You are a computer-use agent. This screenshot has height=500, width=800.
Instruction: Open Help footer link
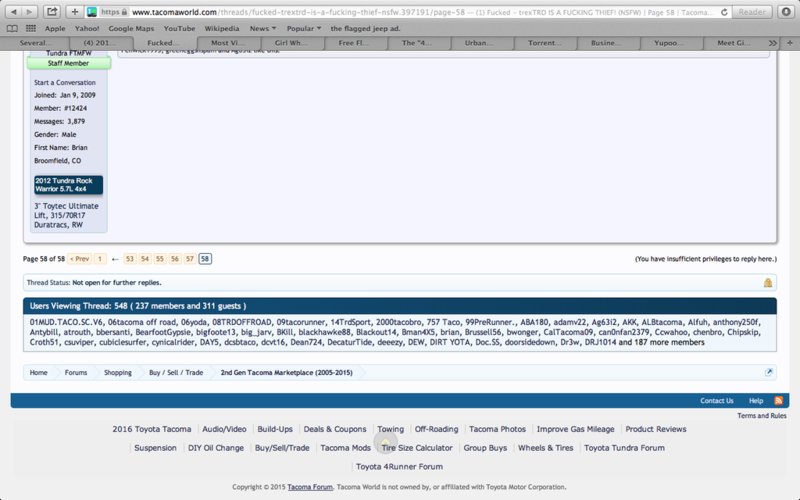756,401
